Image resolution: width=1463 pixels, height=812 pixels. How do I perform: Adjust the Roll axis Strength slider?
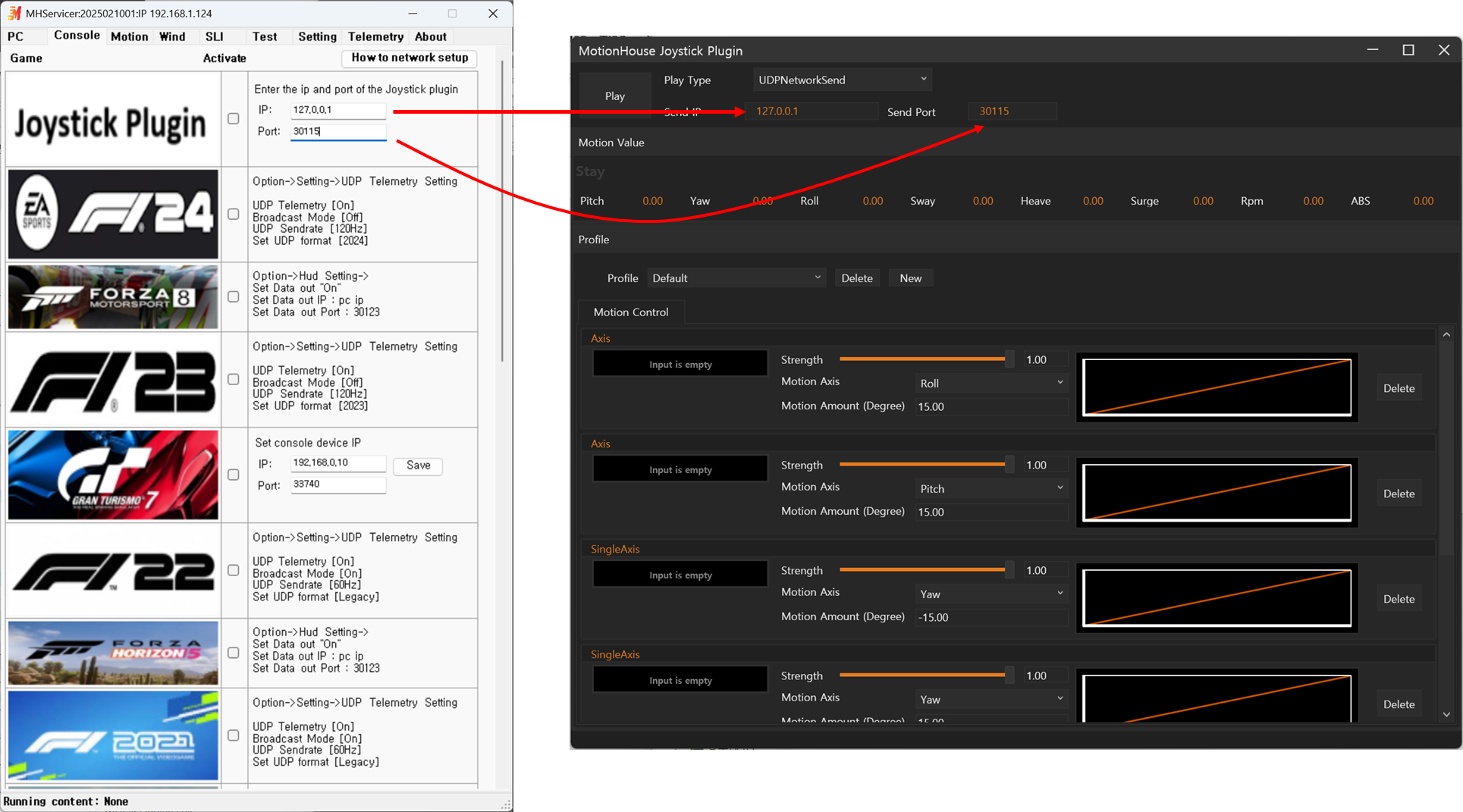click(x=925, y=359)
